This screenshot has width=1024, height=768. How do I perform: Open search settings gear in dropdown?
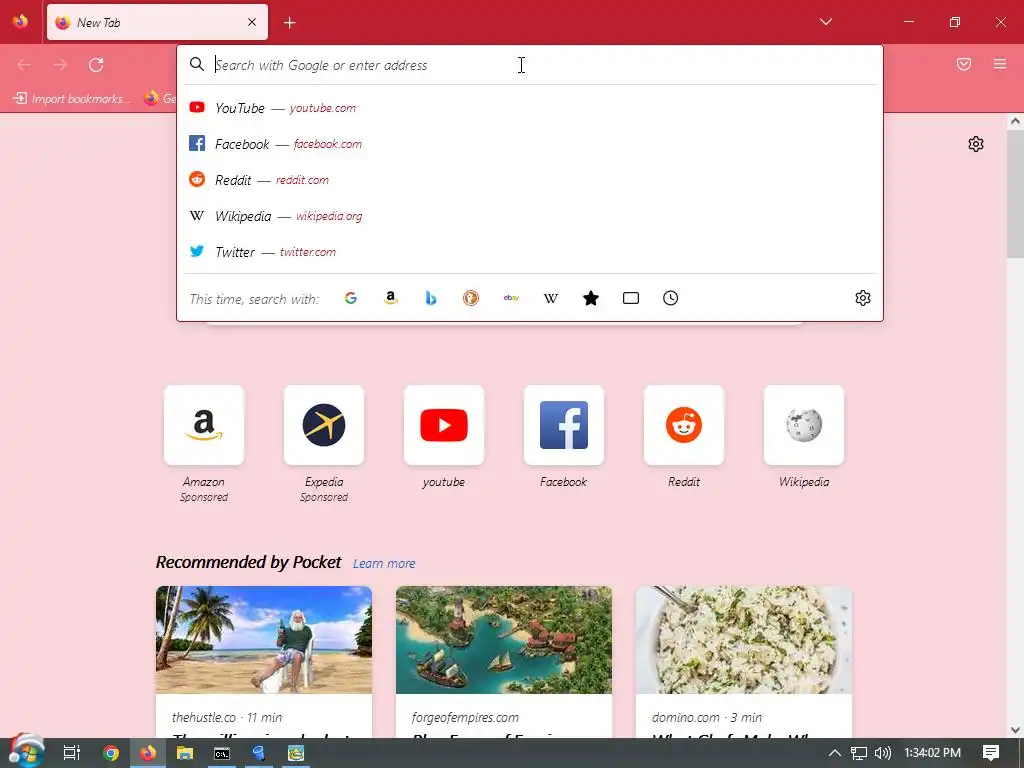(x=863, y=298)
